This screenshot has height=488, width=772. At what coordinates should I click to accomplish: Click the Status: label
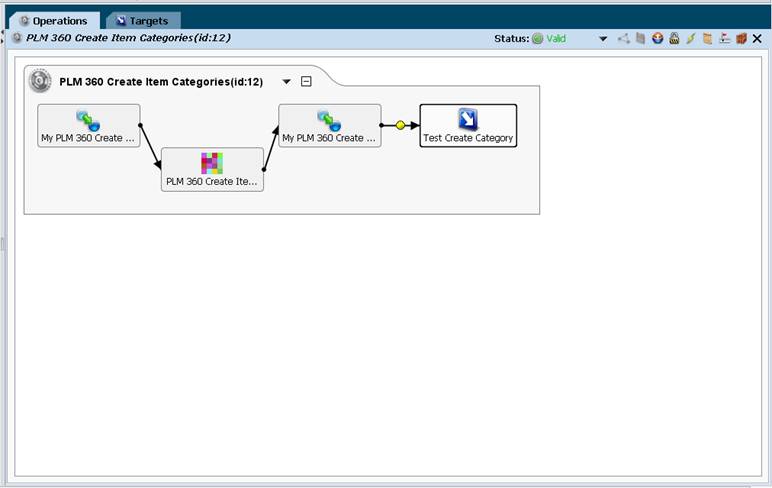pos(512,38)
